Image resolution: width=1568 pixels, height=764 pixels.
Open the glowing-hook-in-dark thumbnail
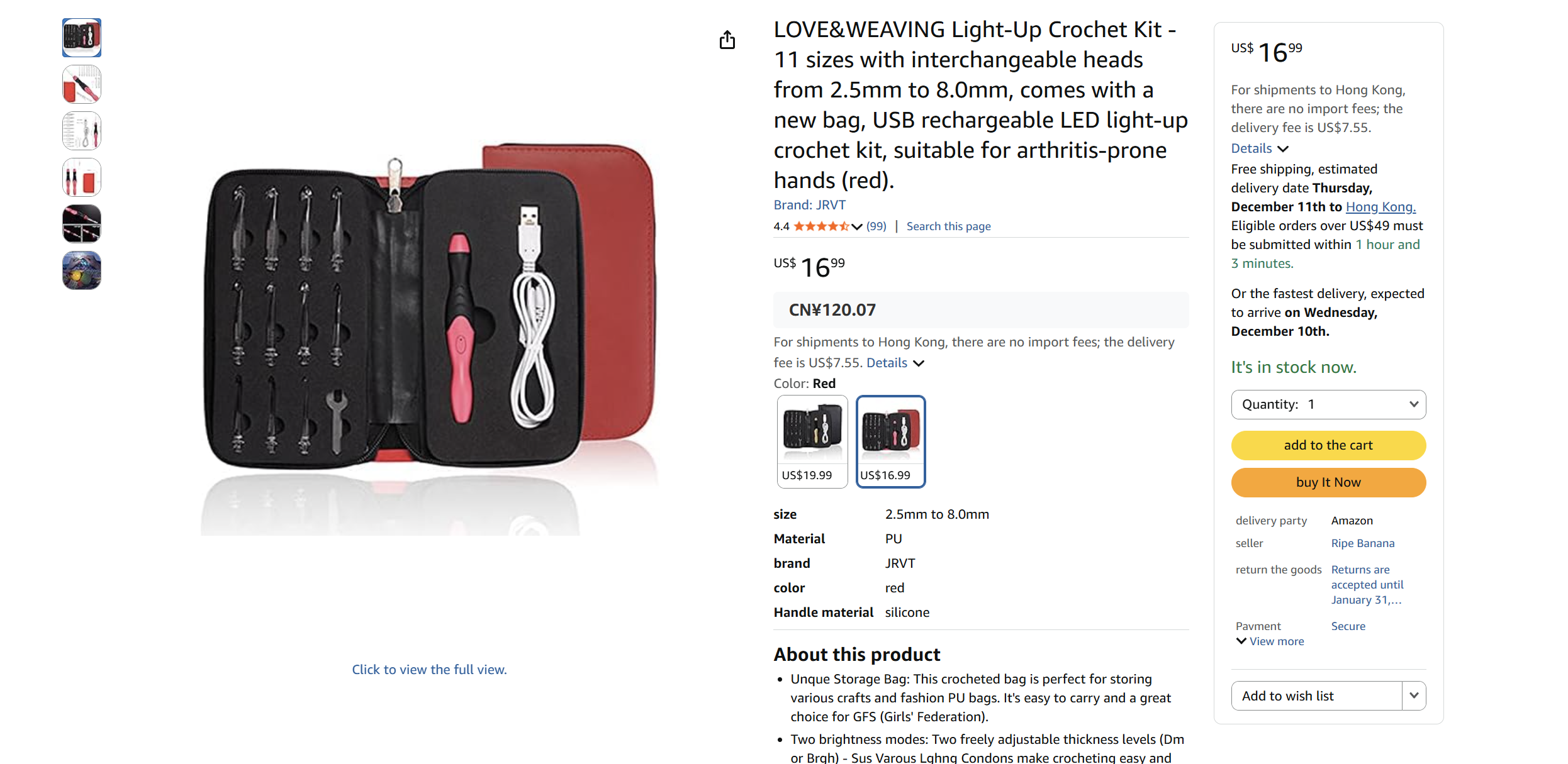81,223
